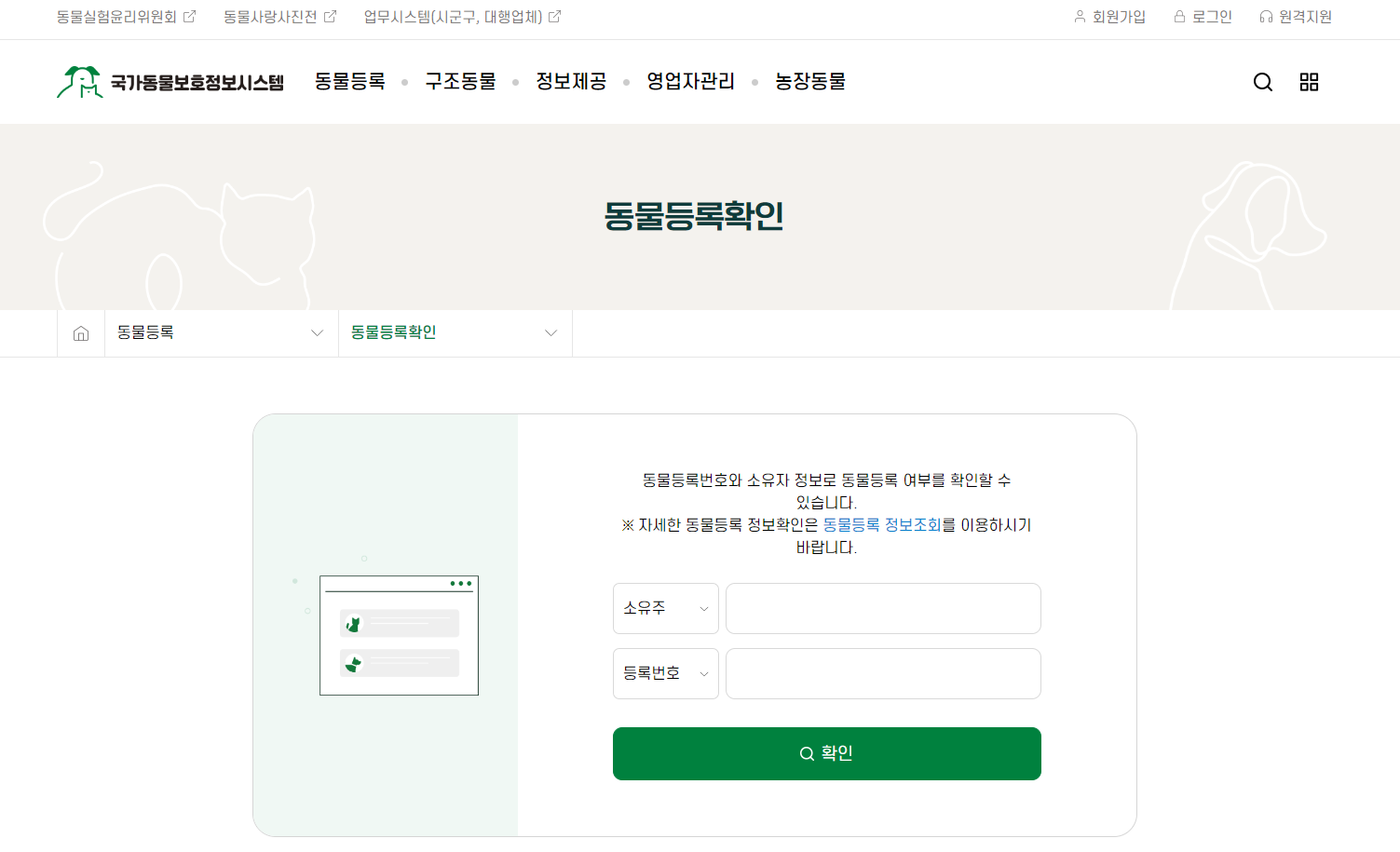Open 동물실험윤리위원회 external link
1400x852 pixels.
(126, 17)
